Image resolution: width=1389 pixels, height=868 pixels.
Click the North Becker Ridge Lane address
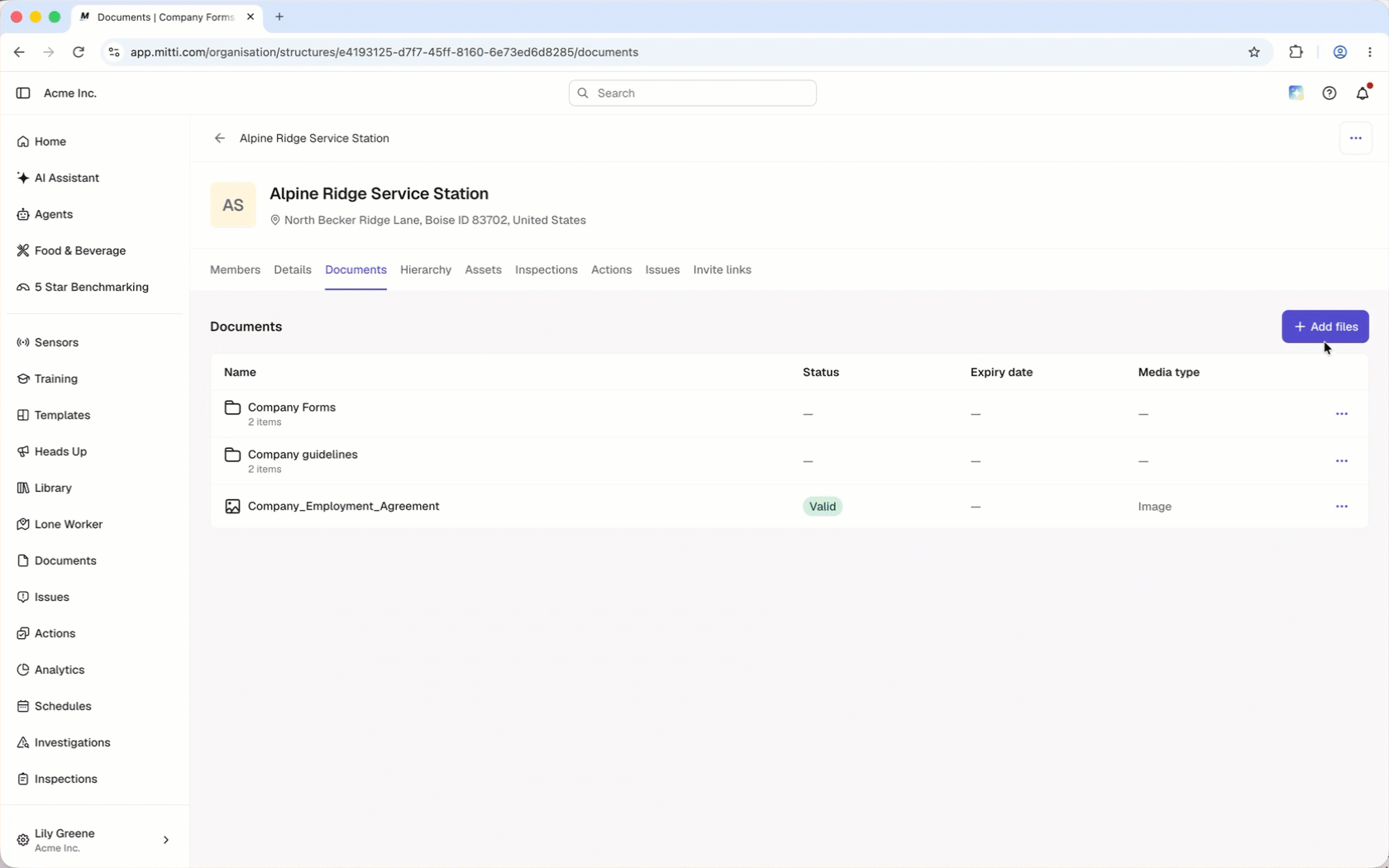(x=435, y=220)
